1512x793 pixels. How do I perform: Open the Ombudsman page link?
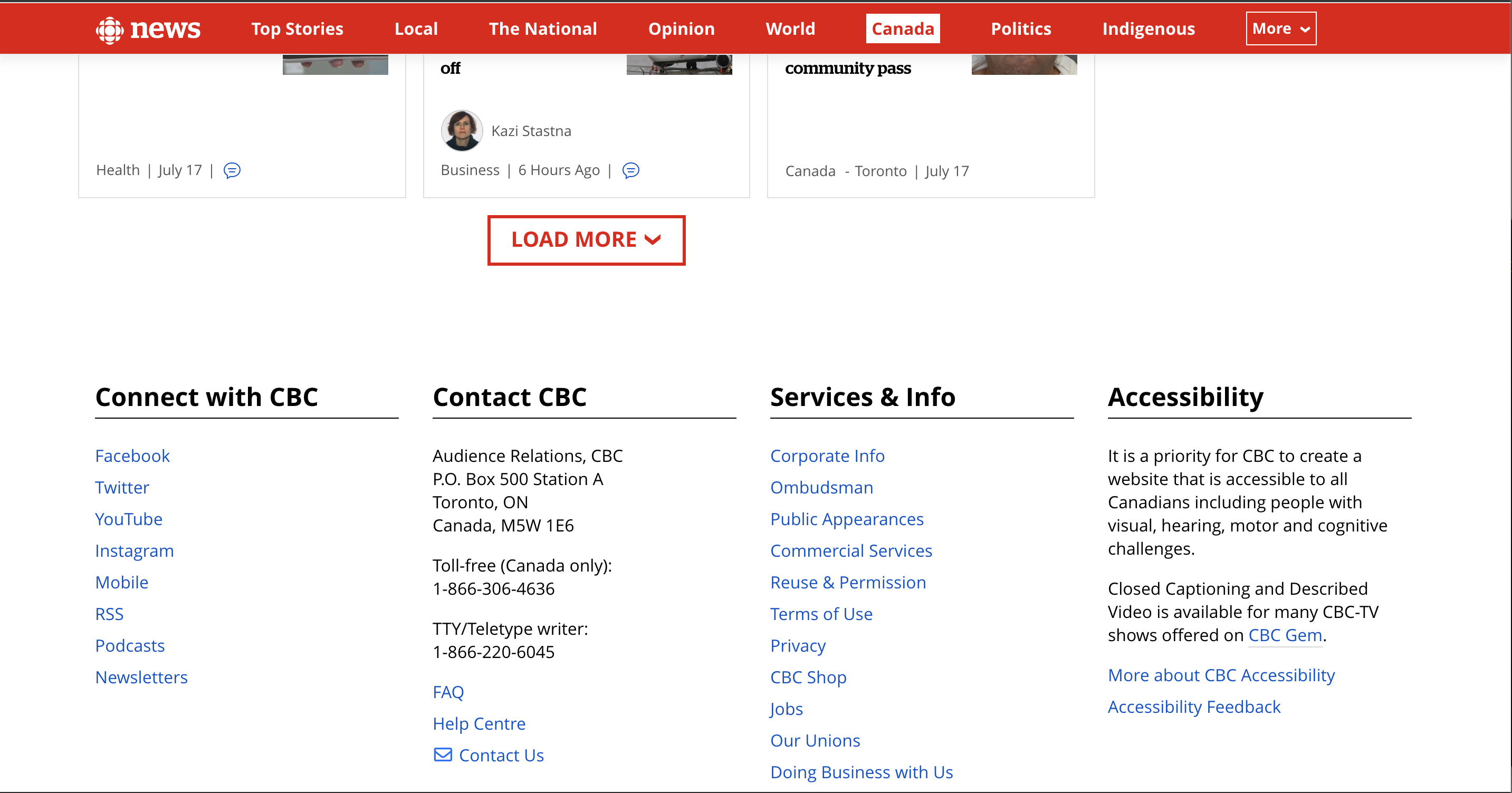pos(821,487)
